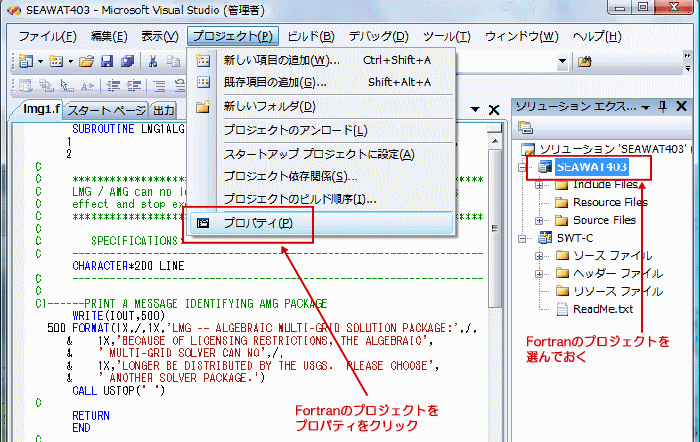Screen dimensions: 700x442
Task: Select ReadMe.txt in Solution Explorer
Action: 603,309
